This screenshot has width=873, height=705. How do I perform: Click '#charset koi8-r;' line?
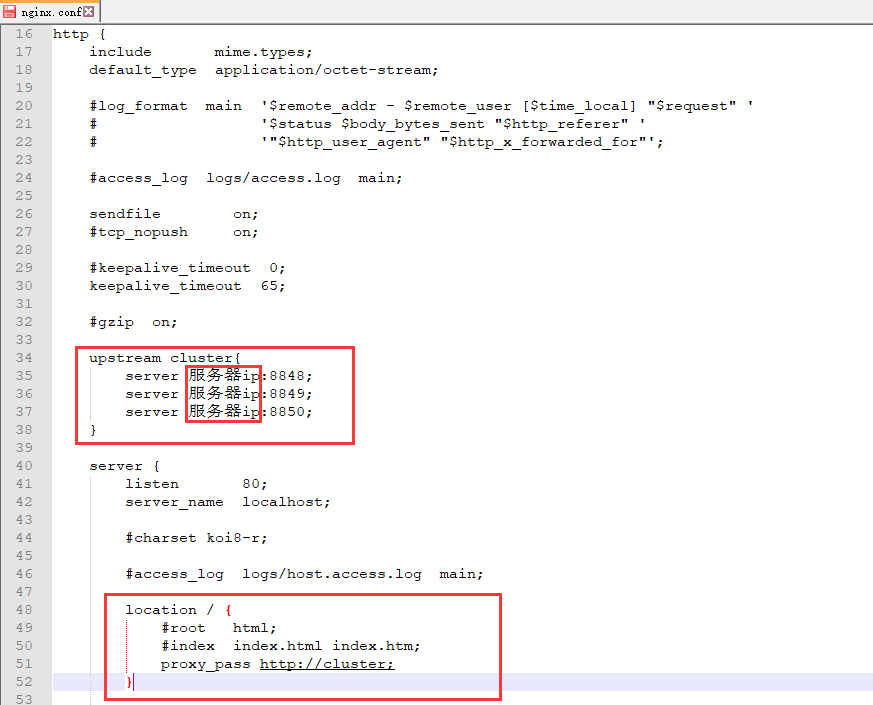tap(196, 538)
